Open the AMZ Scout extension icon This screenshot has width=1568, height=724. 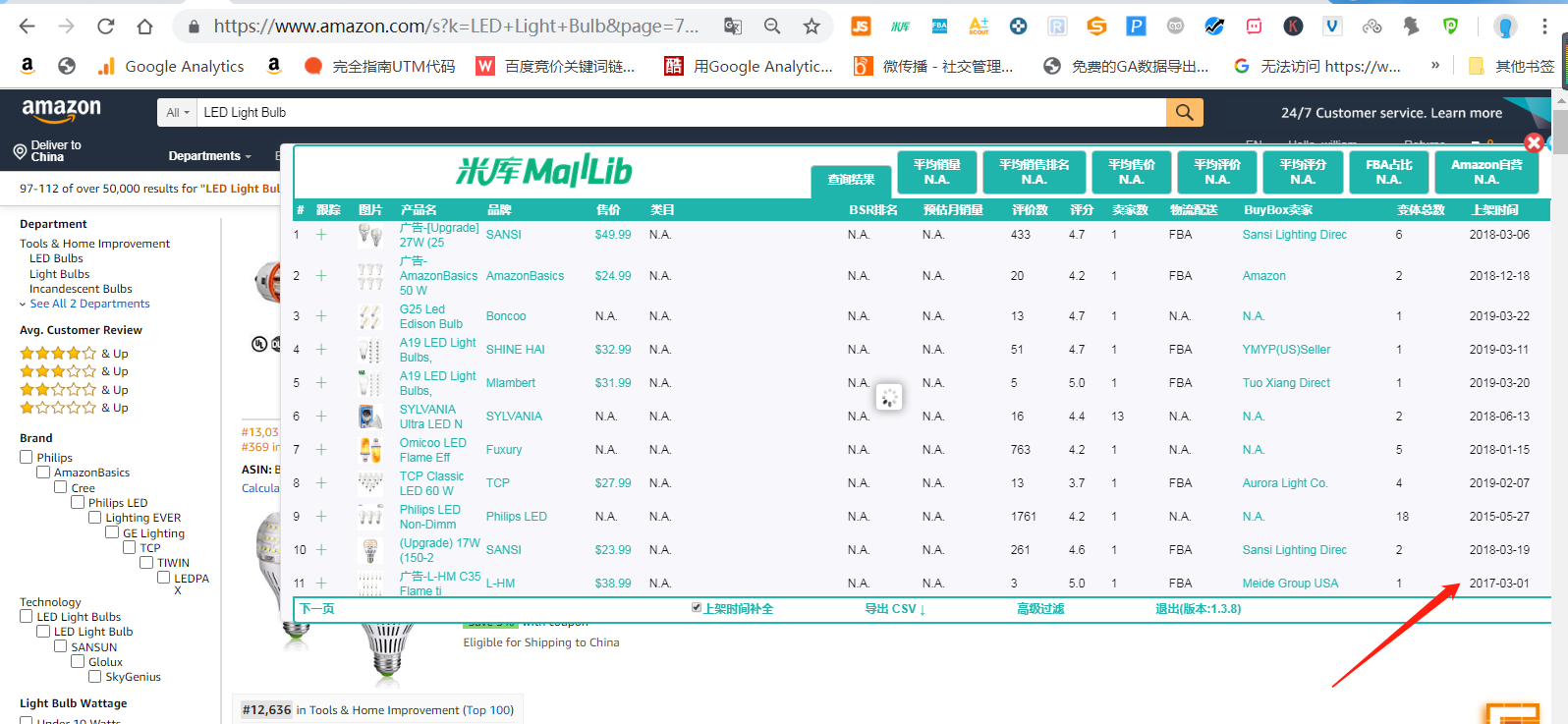(979, 27)
